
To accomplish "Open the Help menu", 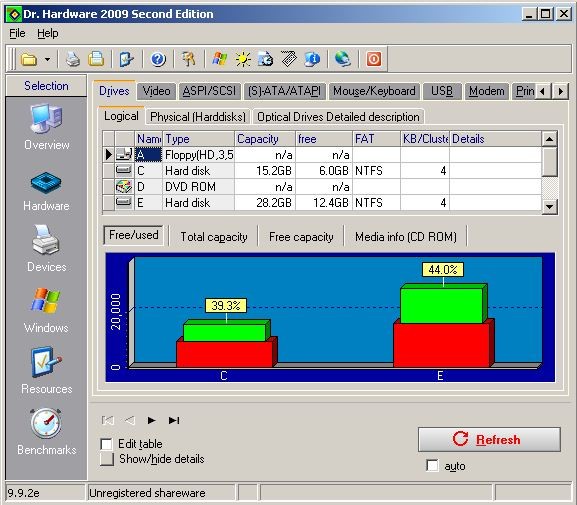I will pyautogui.click(x=47, y=33).
